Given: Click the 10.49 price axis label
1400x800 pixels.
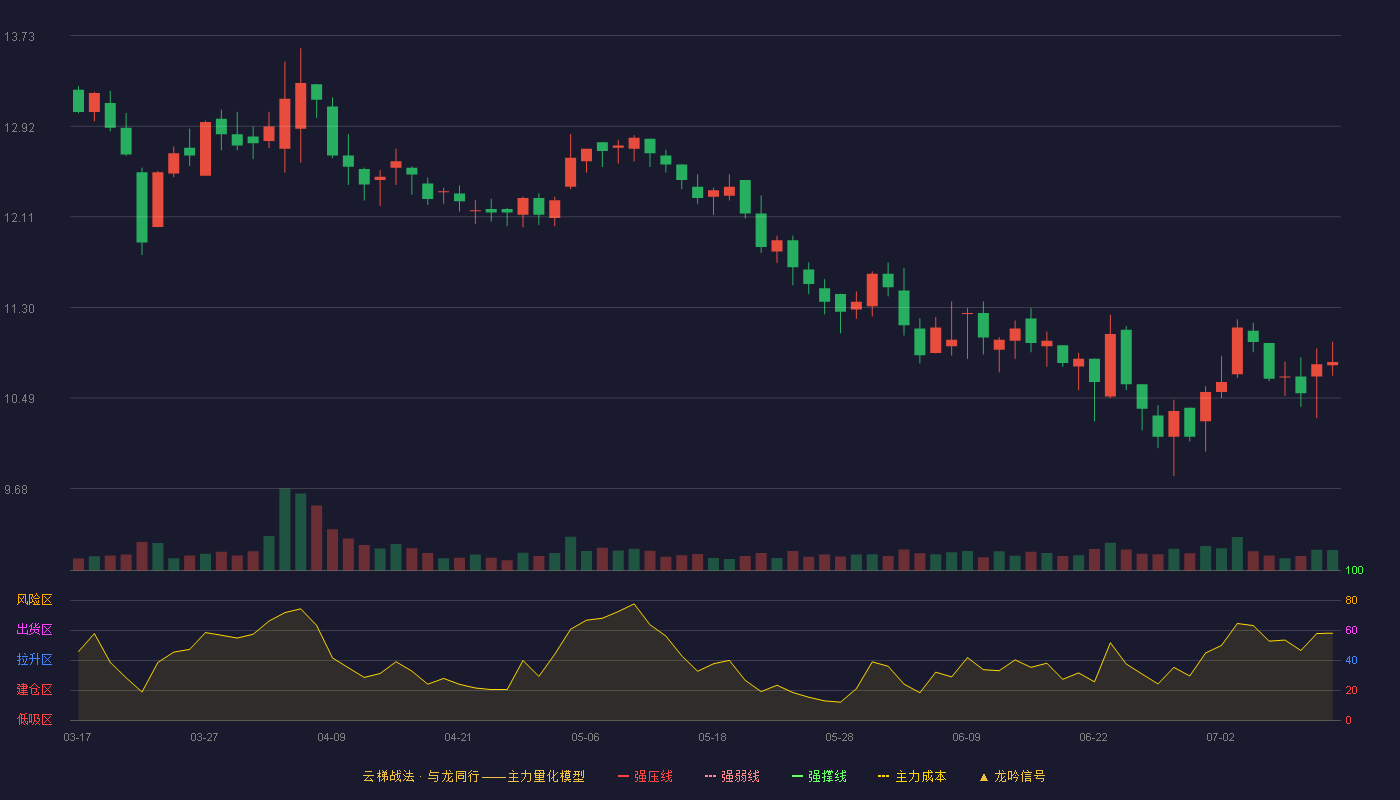Looking at the screenshot, I should point(19,399).
